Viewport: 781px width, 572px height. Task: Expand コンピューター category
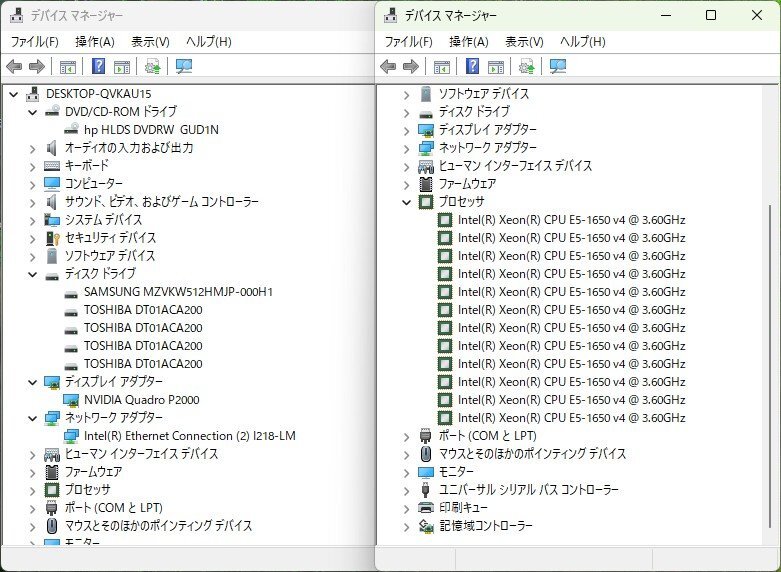(32, 184)
